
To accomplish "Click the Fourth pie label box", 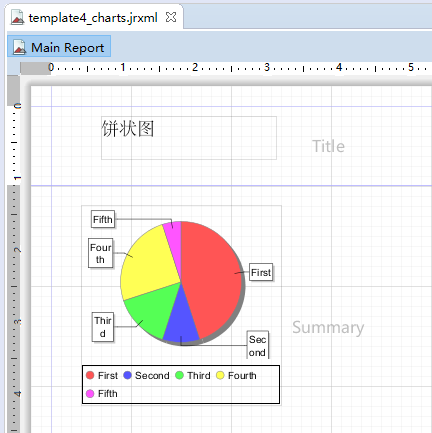I will 100,253.
